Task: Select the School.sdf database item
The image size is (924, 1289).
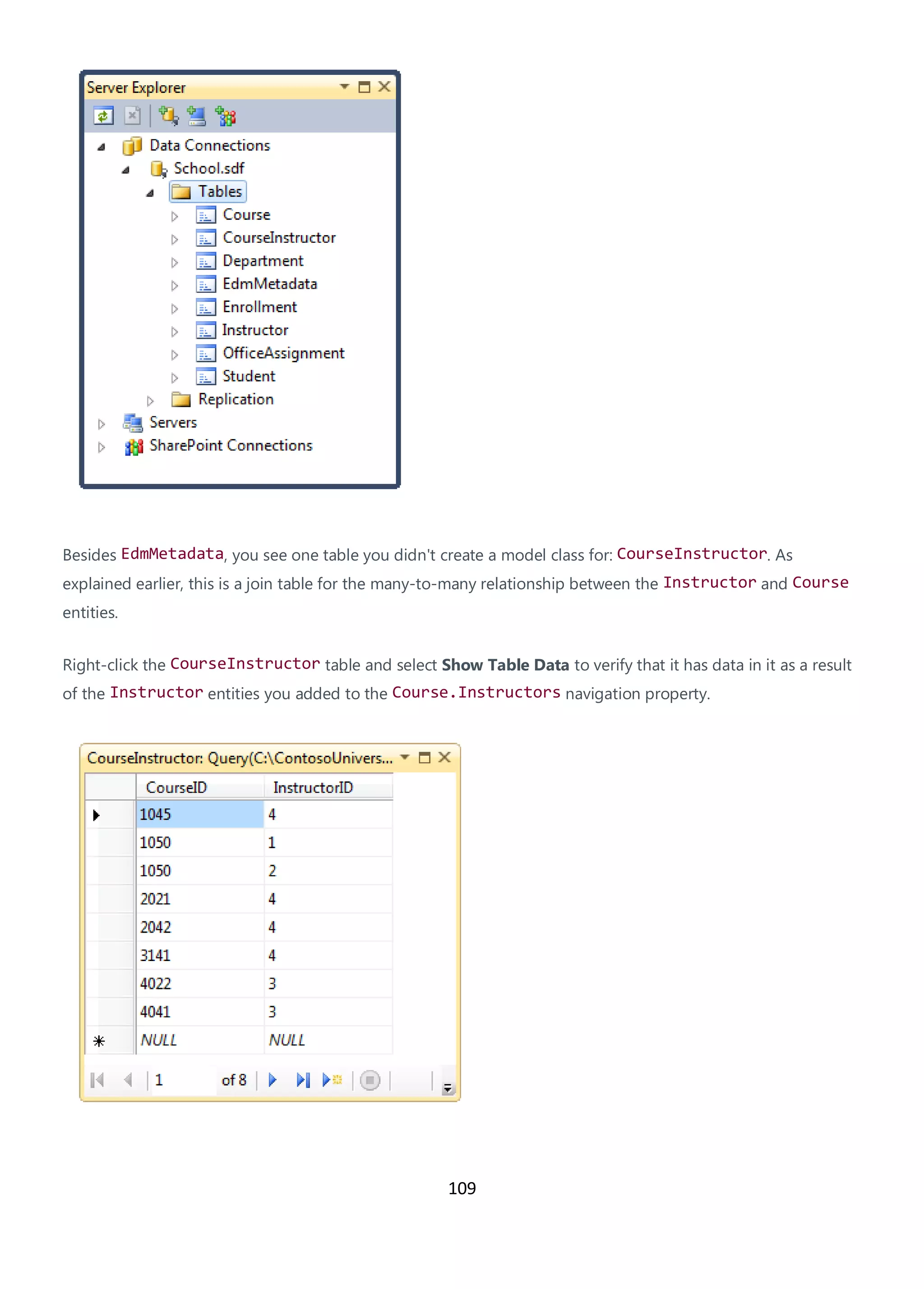Action: [208, 168]
